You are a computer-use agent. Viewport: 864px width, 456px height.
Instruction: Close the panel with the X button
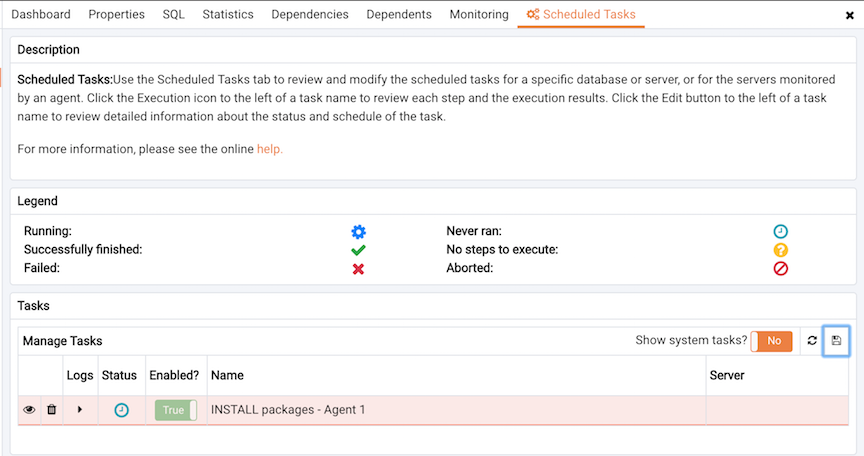[x=849, y=15]
